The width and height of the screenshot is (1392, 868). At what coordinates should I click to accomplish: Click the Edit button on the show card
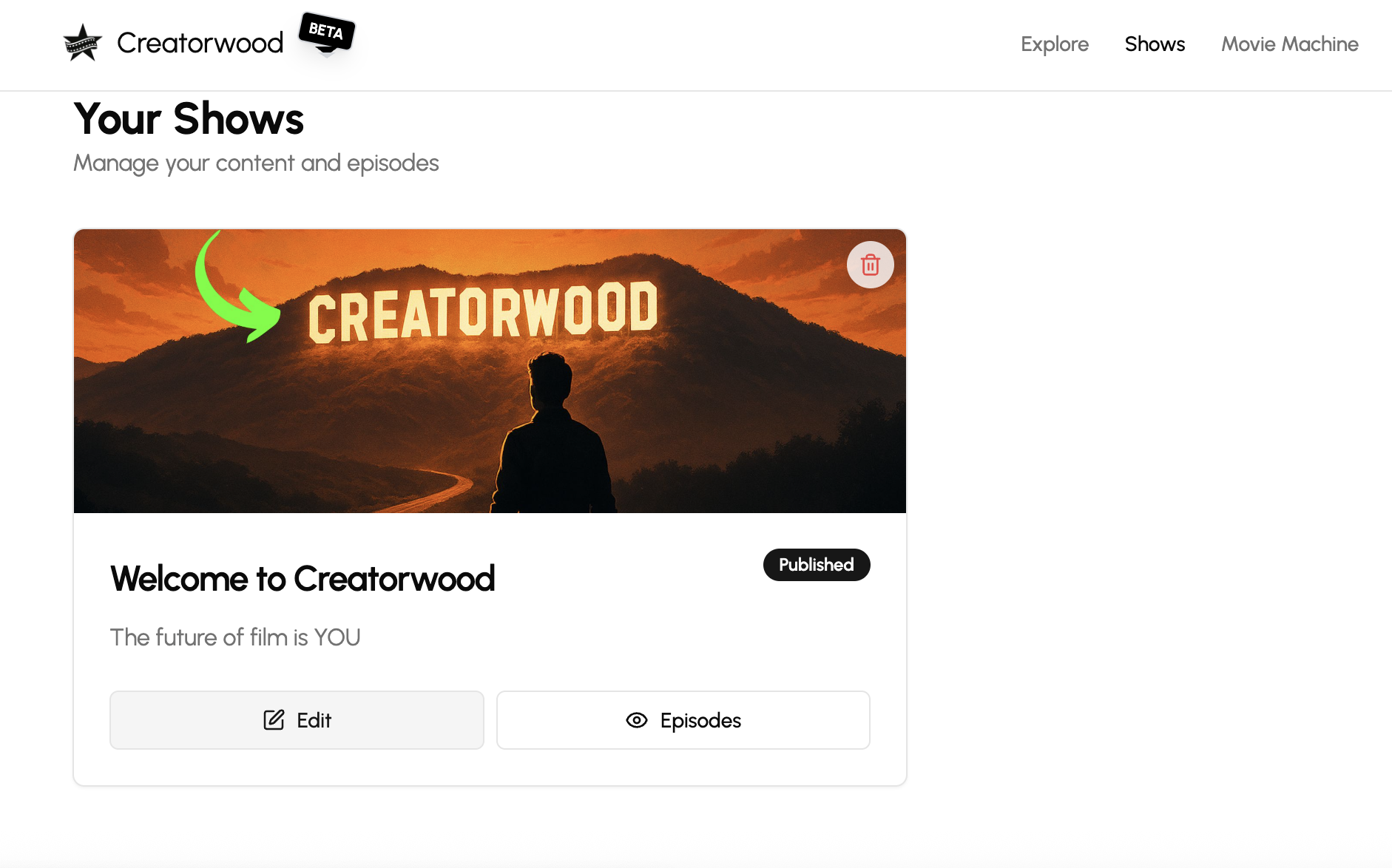(x=297, y=720)
